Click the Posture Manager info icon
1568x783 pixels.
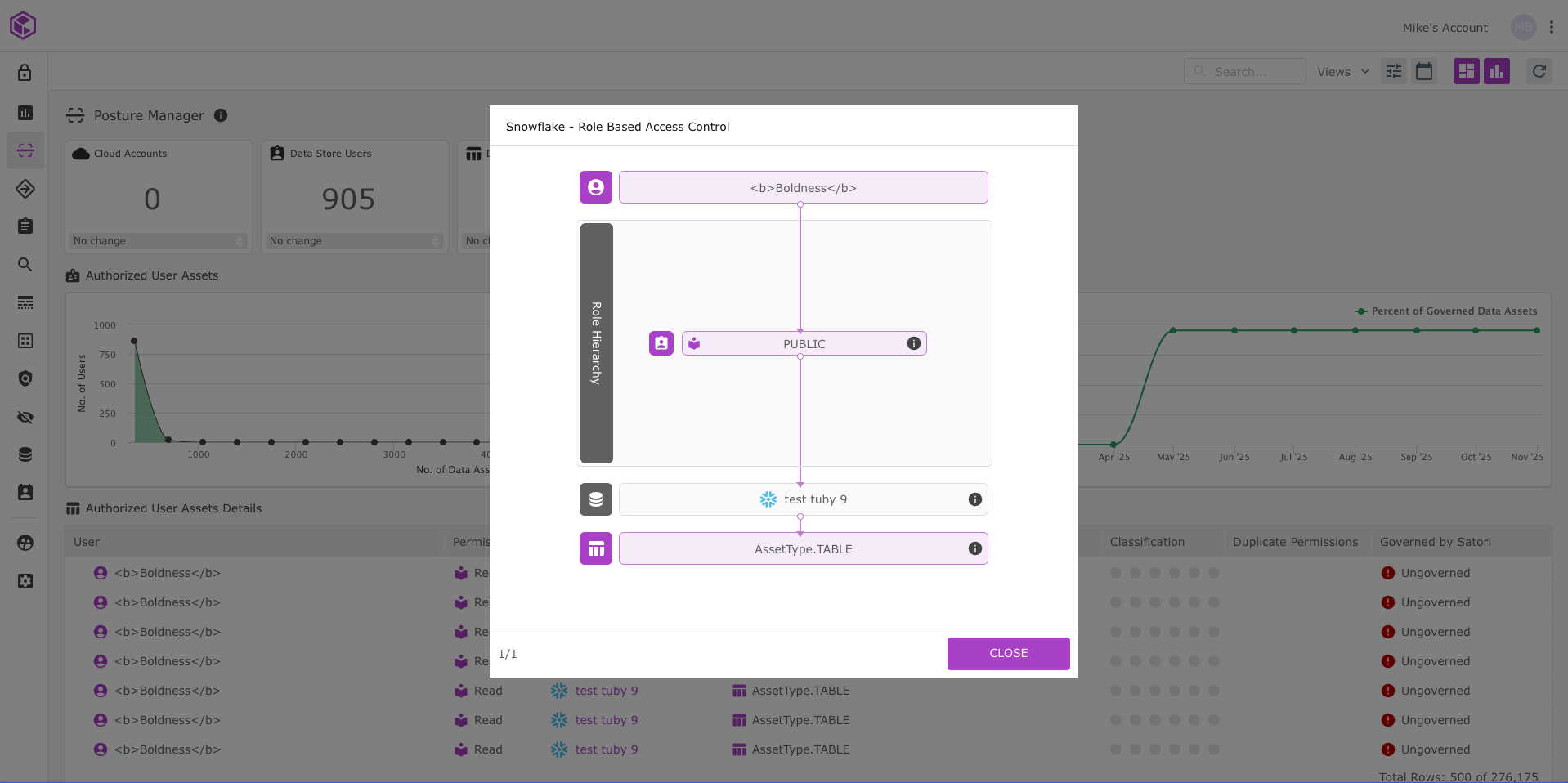(x=221, y=115)
